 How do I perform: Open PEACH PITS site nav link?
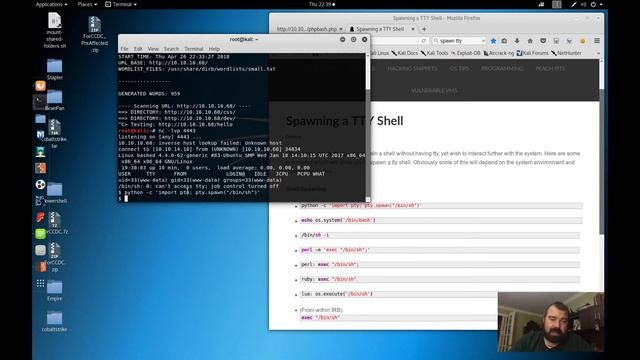click(550, 69)
